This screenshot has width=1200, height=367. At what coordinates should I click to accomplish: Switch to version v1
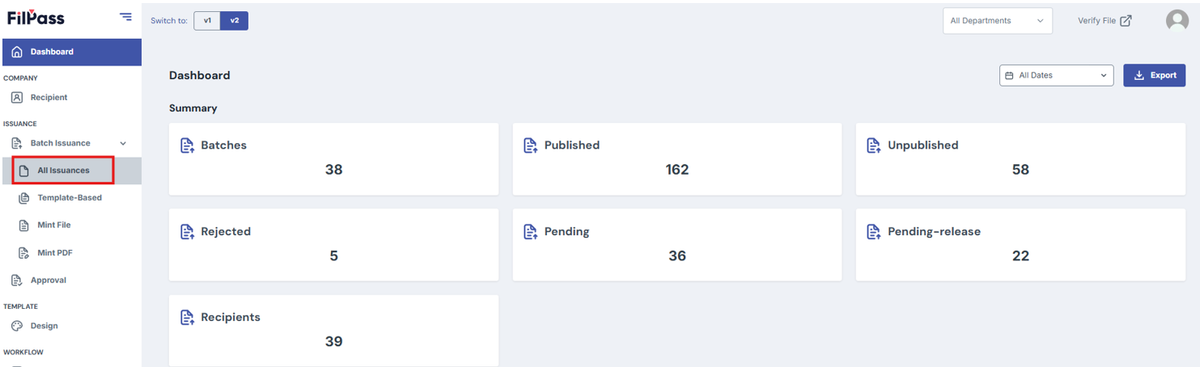pyautogui.click(x=207, y=20)
